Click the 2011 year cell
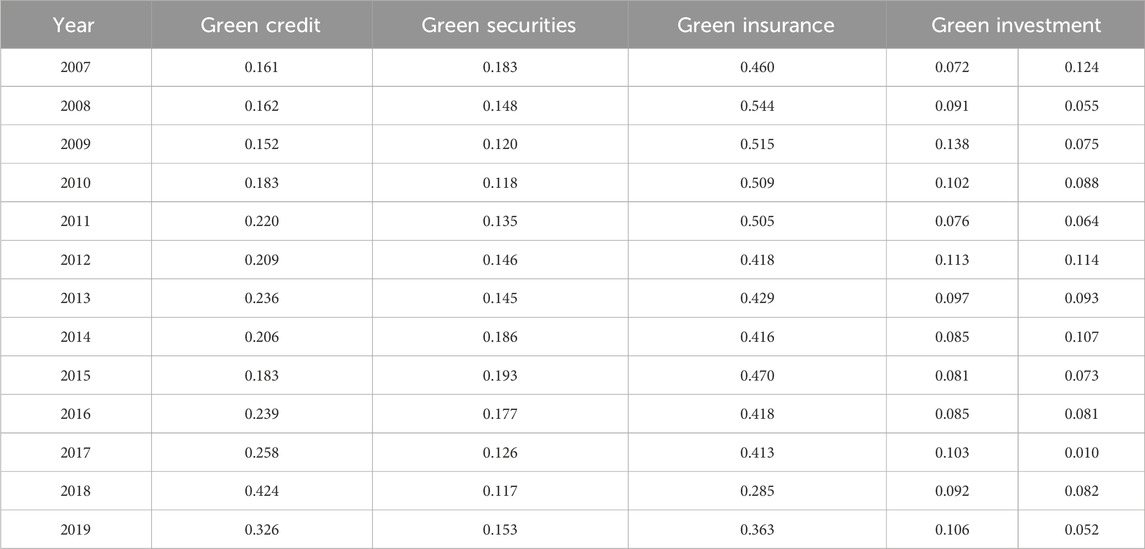 75,222
